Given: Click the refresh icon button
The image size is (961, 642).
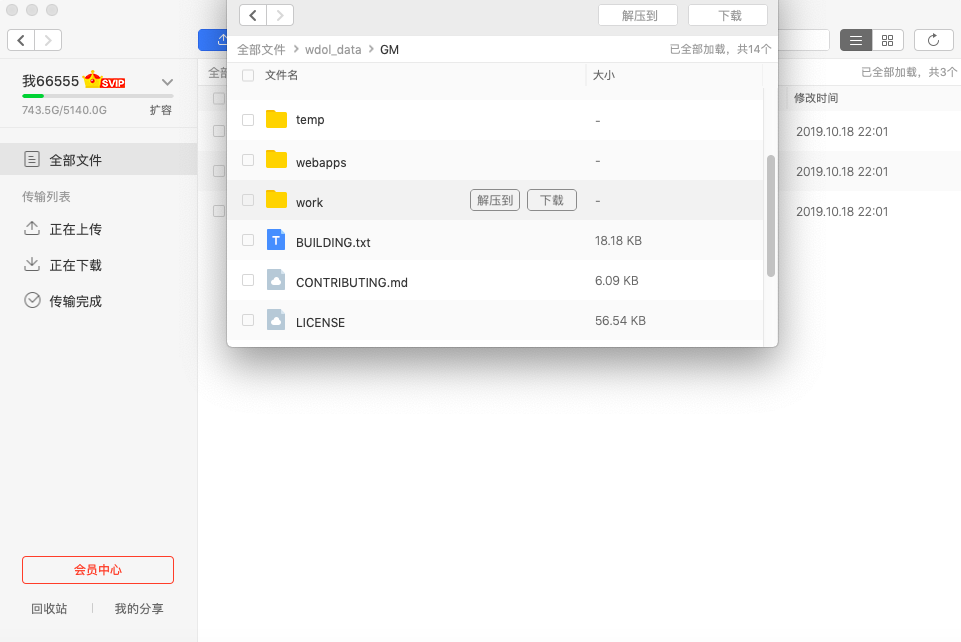Looking at the screenshot, I should point(933,40).
